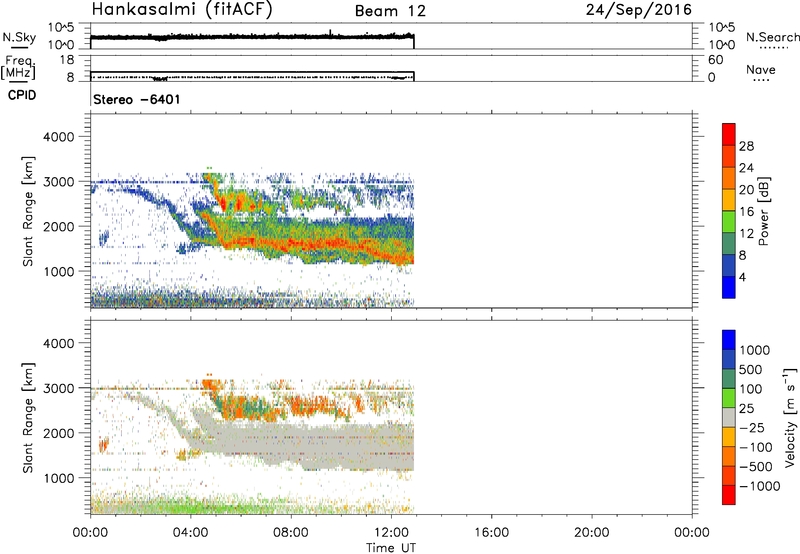
Task: Pick the bottom red segment of Velocity colorbar
Action: (729, 495)
